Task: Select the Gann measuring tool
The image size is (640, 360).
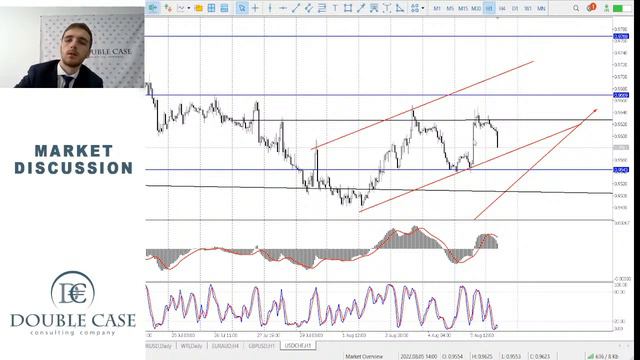Action: coord(387,8)
